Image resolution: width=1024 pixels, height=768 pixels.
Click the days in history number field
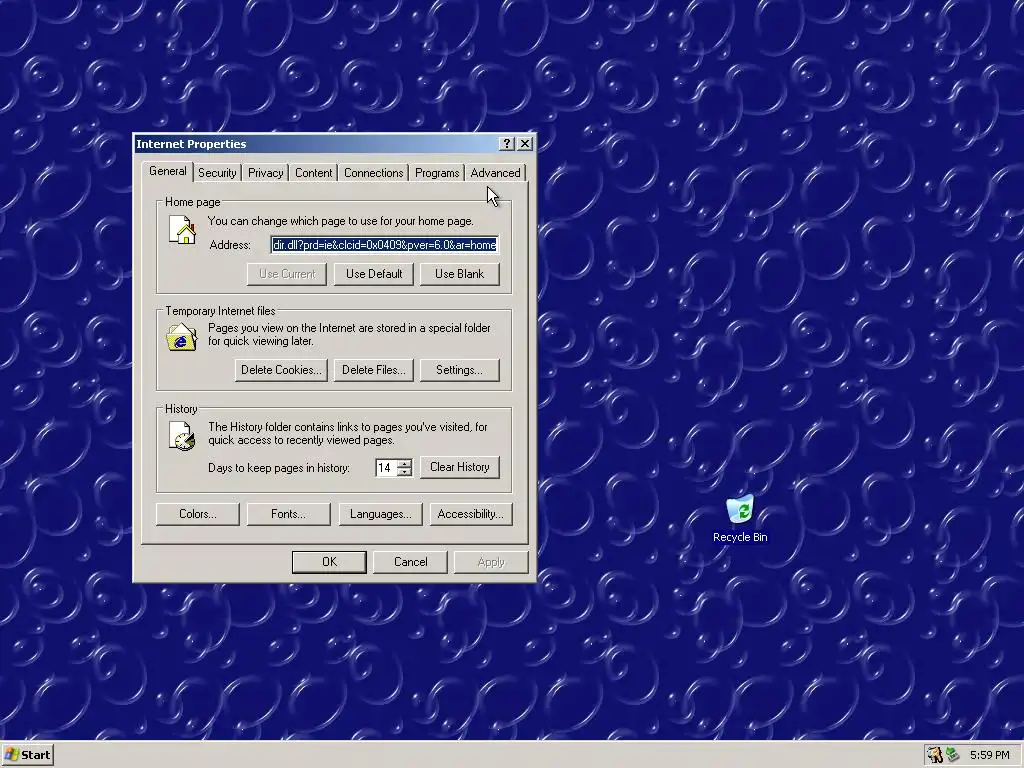(x=386, y=468)
